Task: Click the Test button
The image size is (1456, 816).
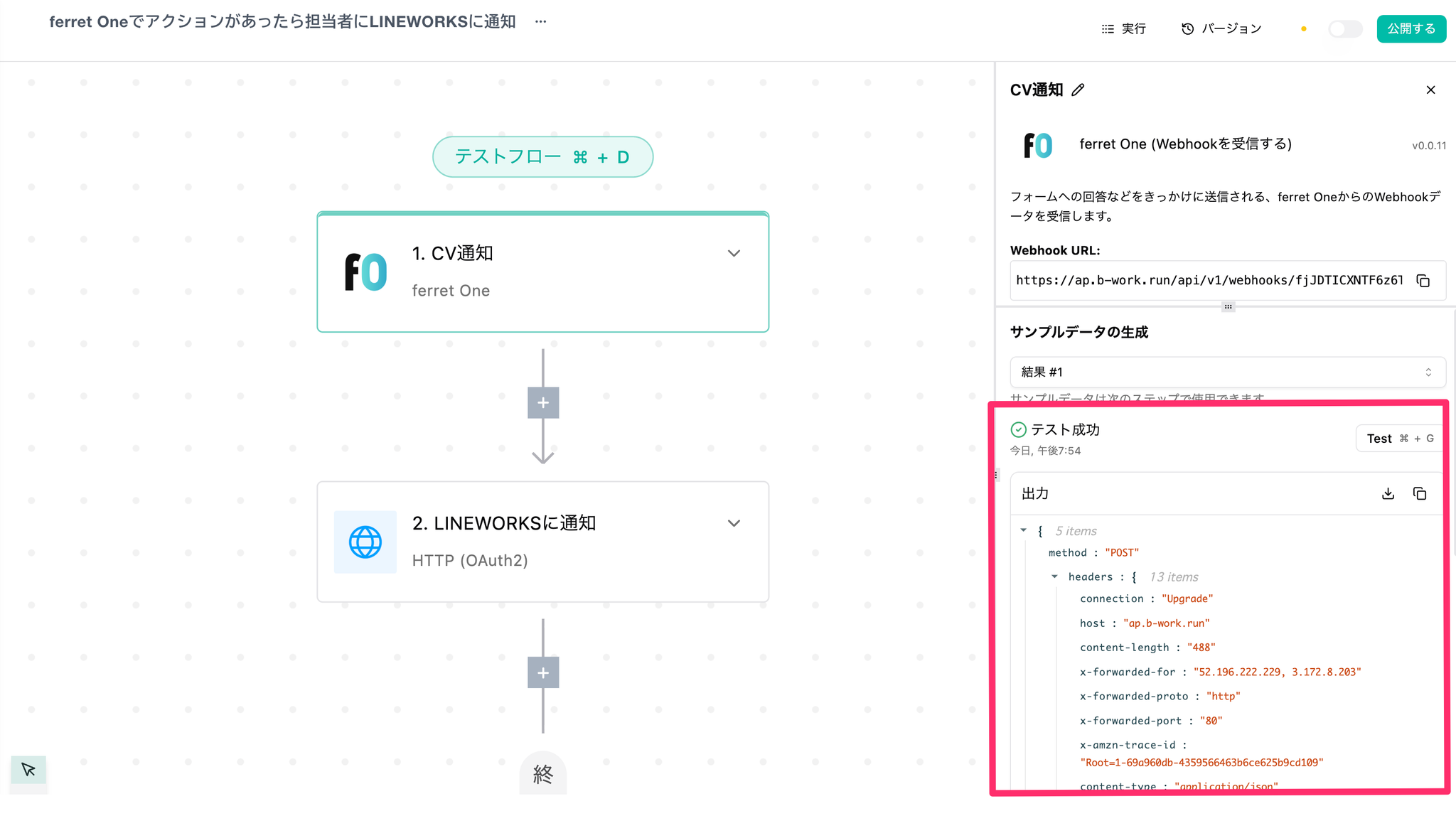Action: click(1398, 439)
